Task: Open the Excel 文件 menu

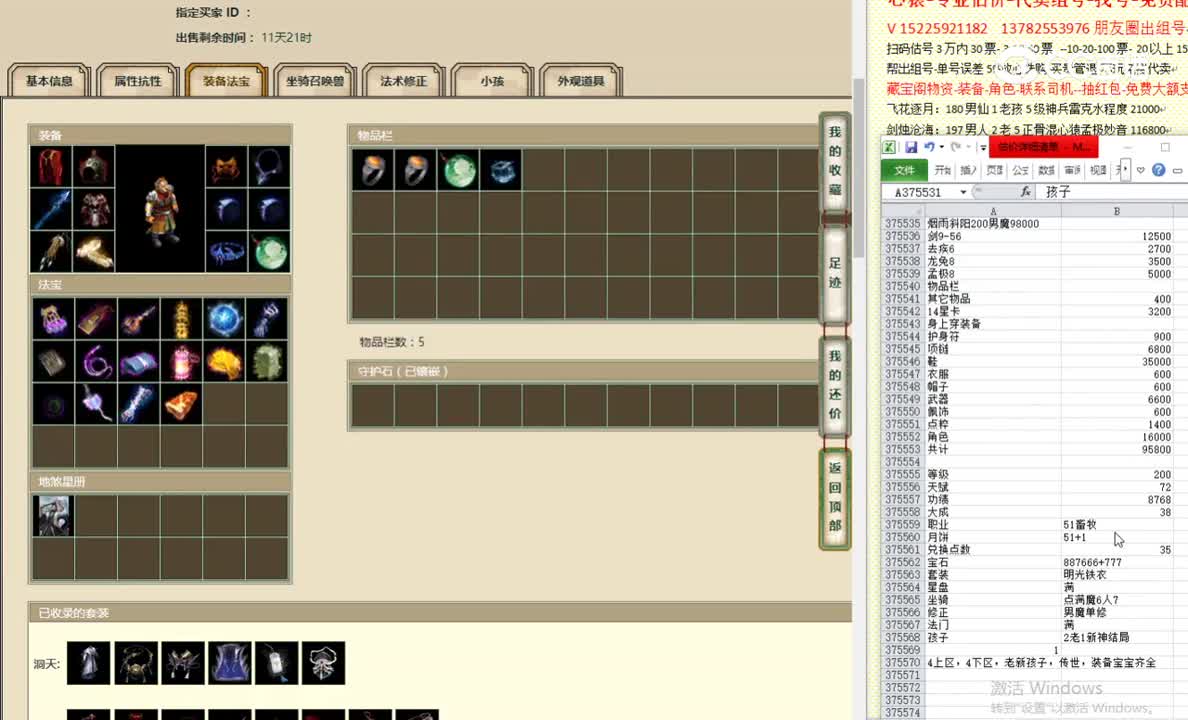Action: (x=904, y=170)
